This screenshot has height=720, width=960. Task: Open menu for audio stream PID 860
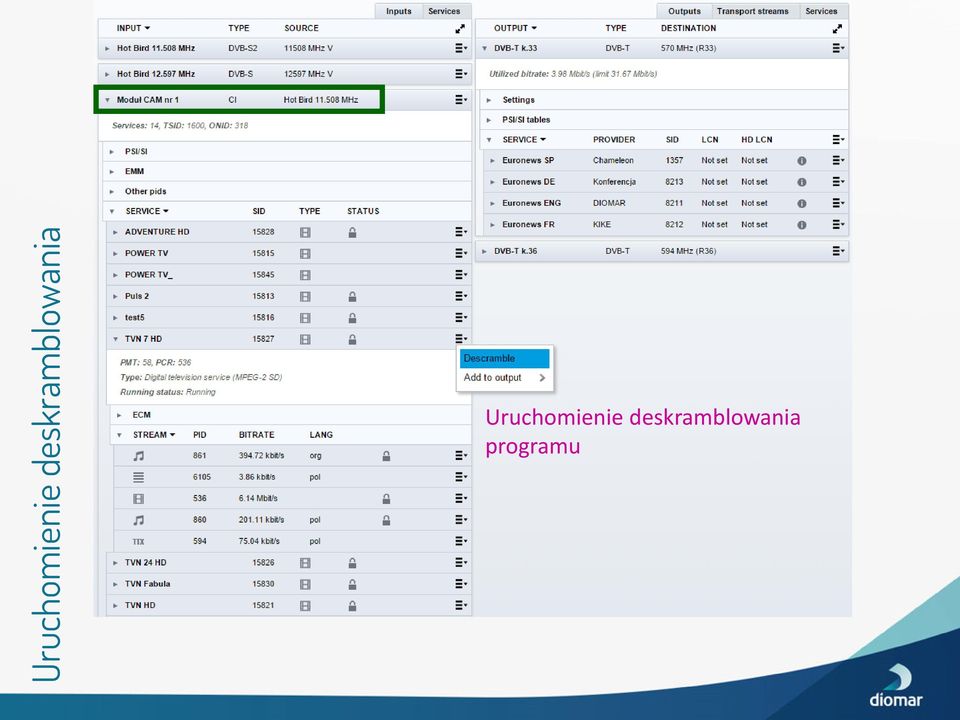461,520
